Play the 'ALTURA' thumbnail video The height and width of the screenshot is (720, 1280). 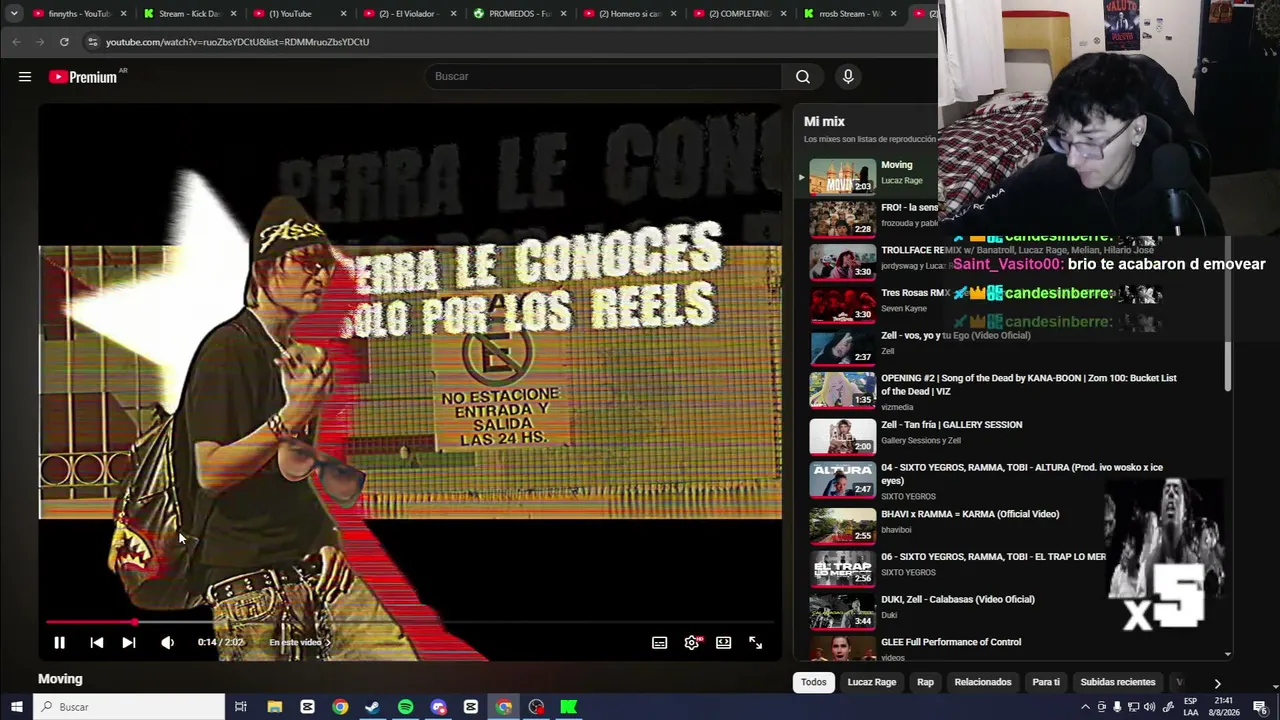pyautogui.click(x=842, y=480)
